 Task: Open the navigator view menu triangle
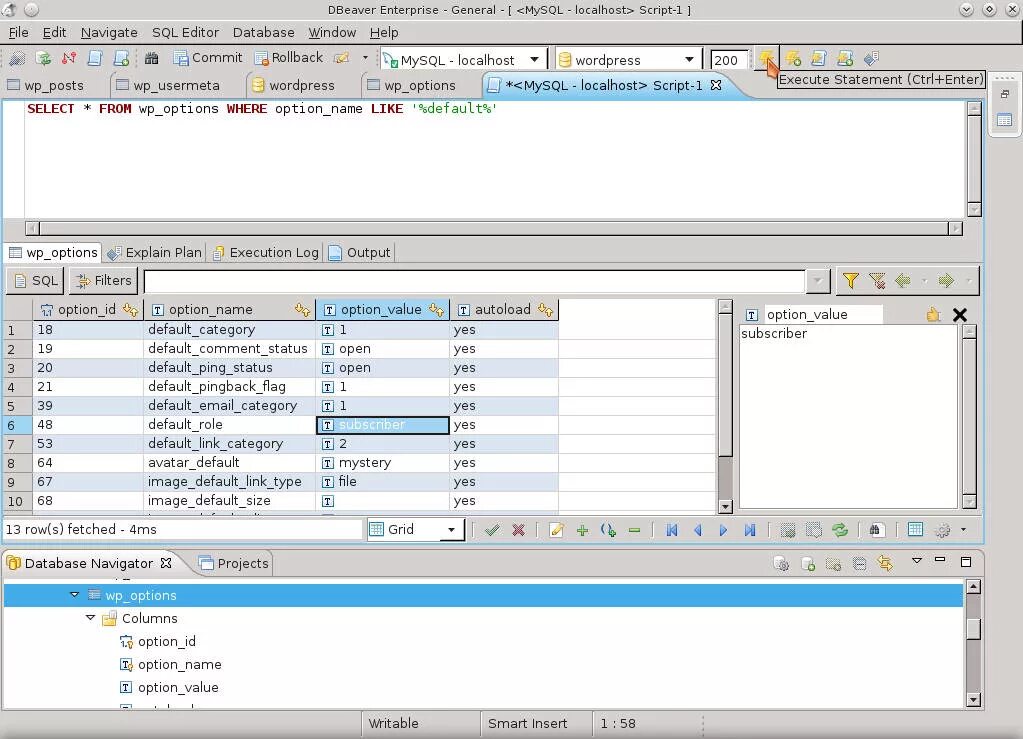coord(917,560)
